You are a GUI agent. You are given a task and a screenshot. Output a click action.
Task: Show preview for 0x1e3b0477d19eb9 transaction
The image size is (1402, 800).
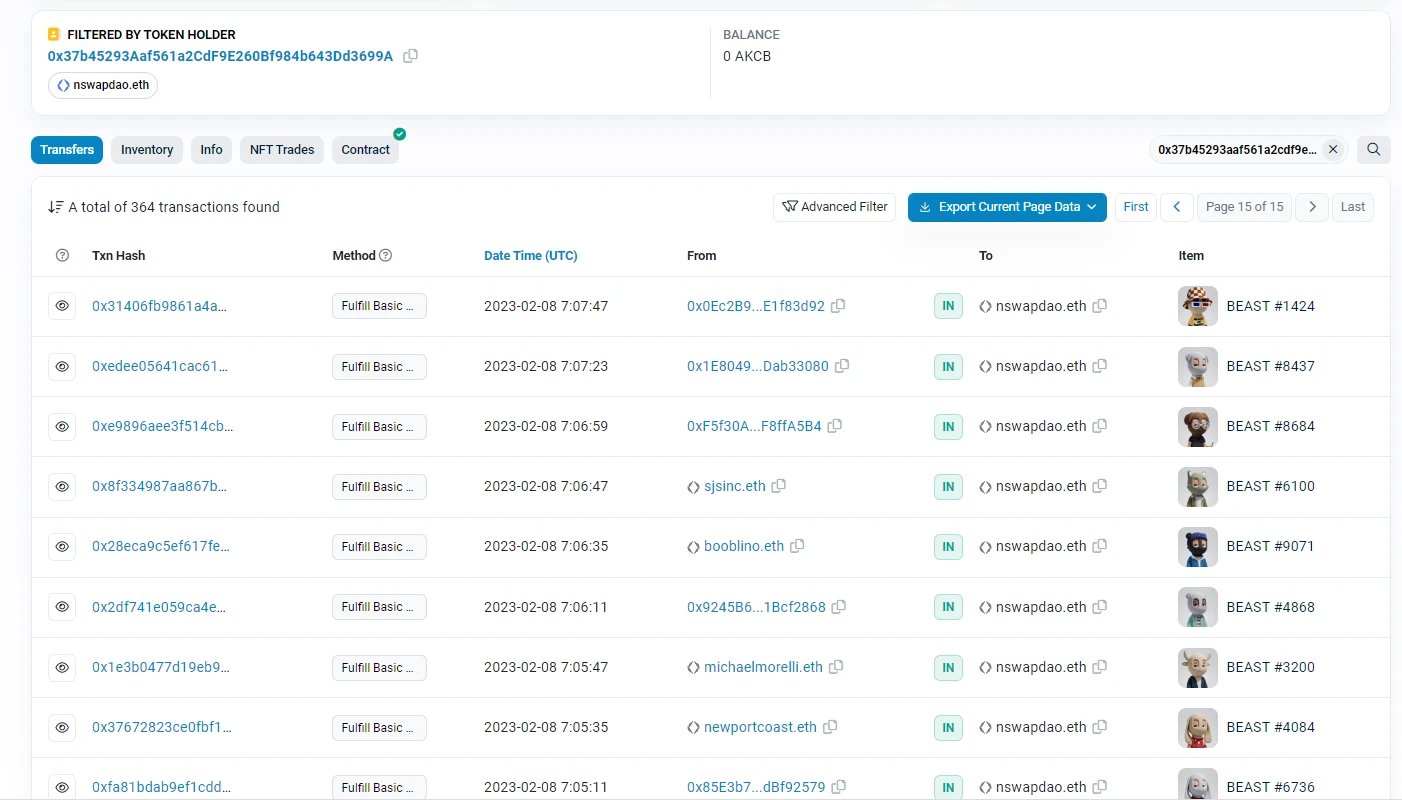pos(62,667)
